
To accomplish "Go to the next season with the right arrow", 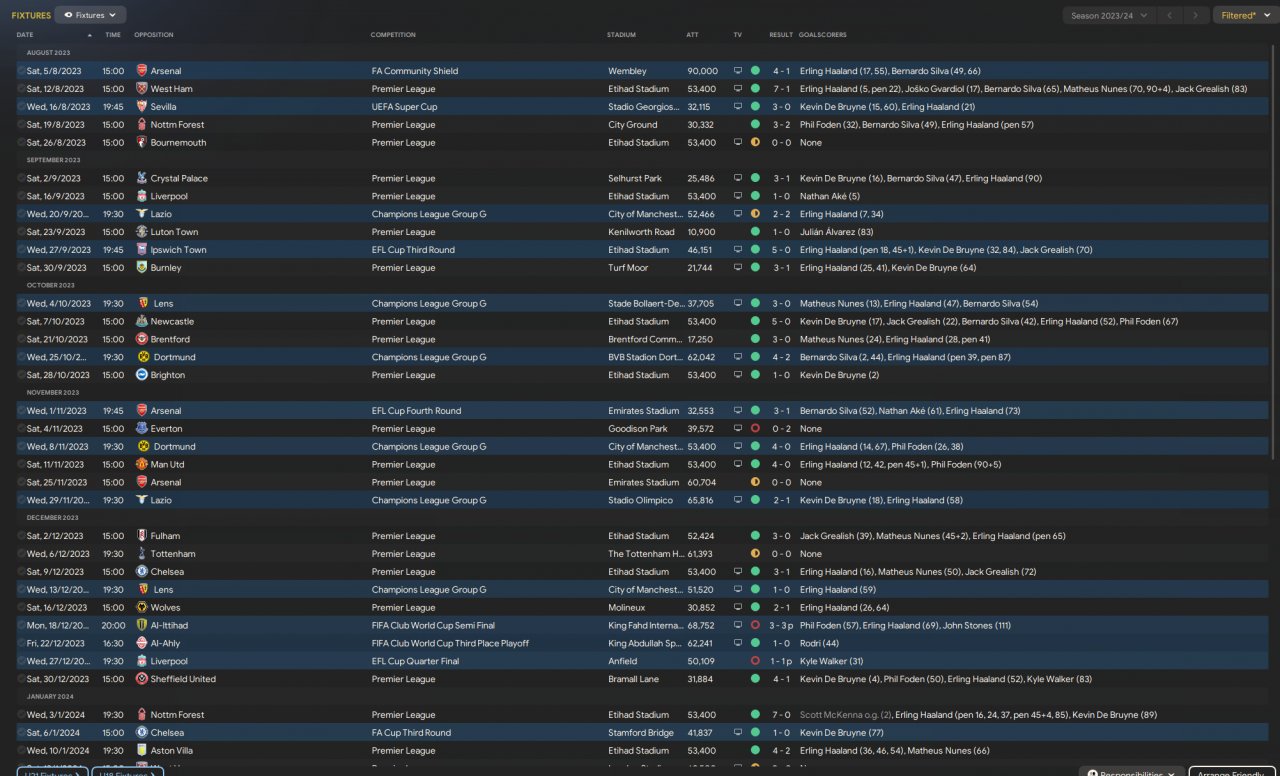I will 1195,15.
